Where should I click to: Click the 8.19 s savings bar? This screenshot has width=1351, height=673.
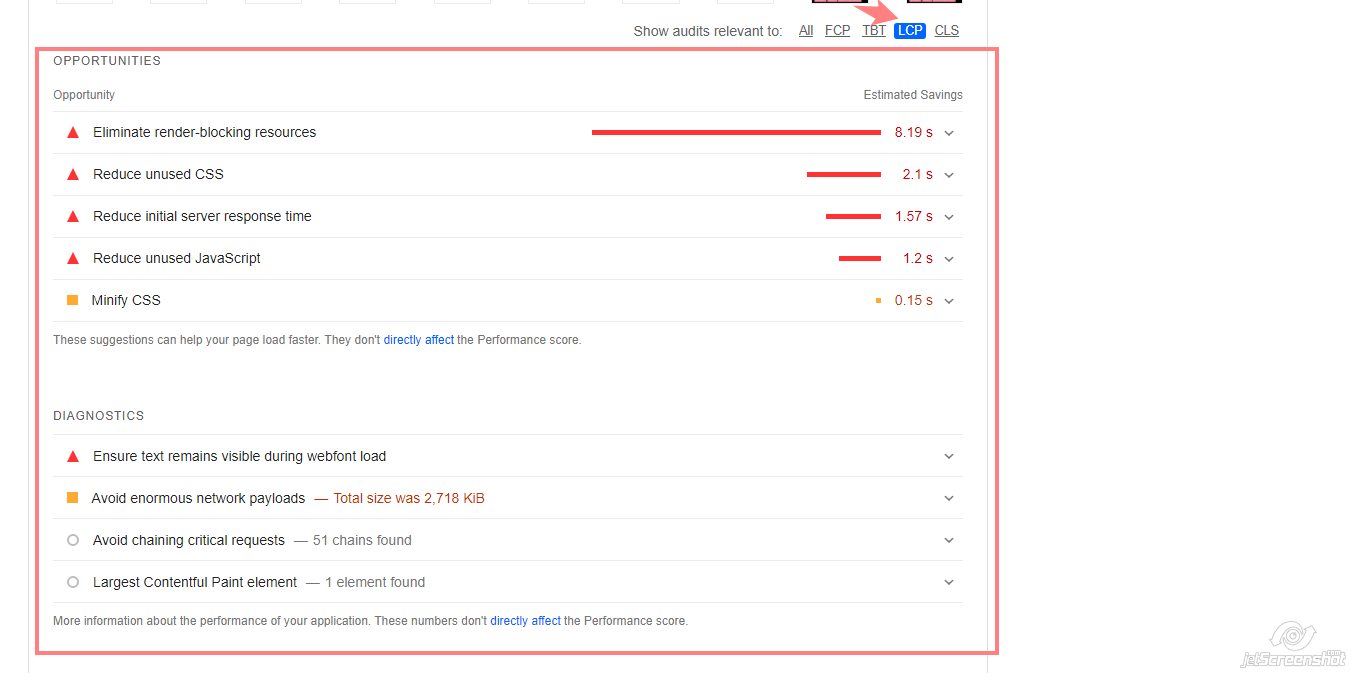pyautogui.click(x=736, y=132)
